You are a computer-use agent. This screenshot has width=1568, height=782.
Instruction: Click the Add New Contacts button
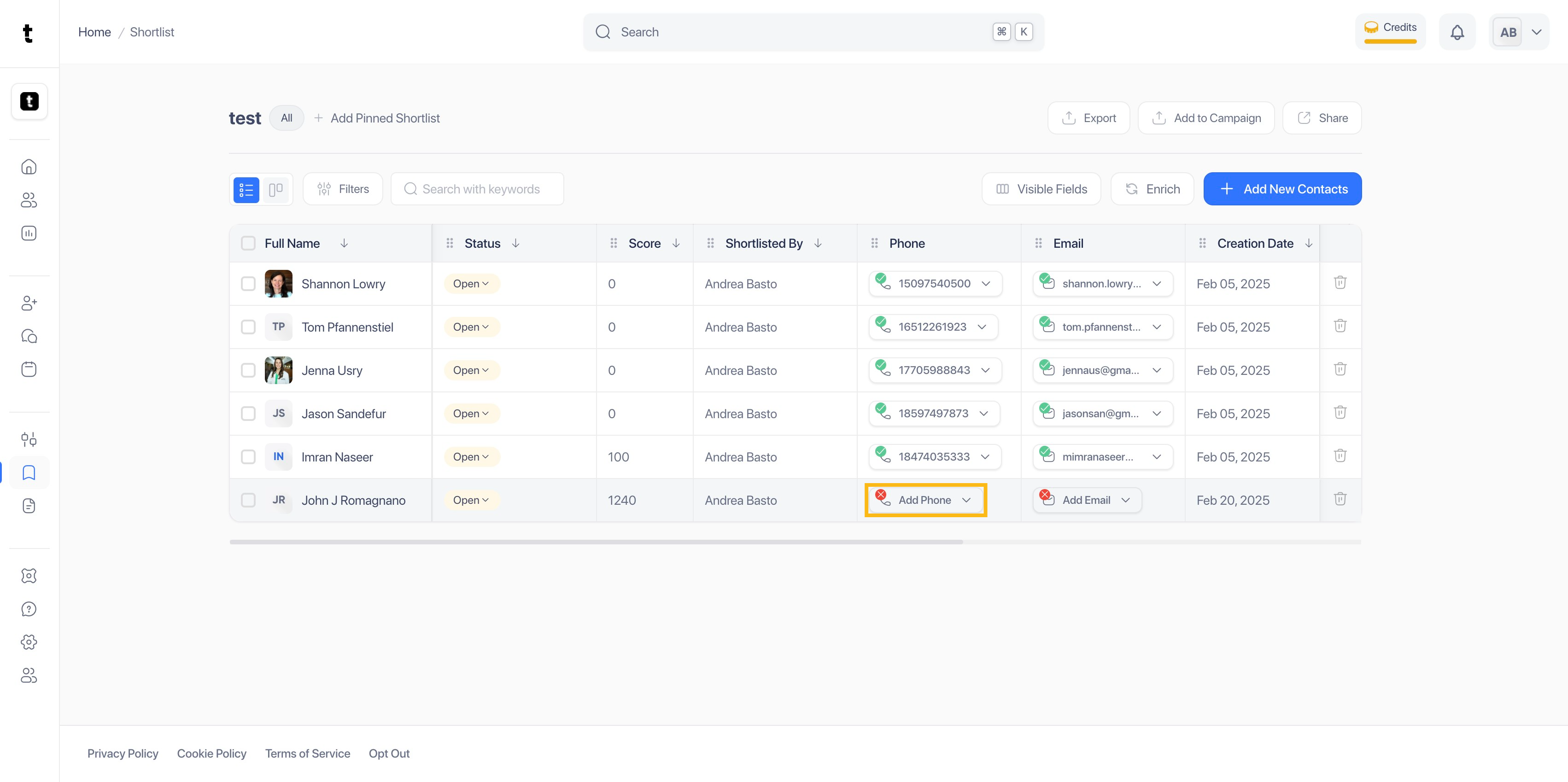pos(1282,189)
